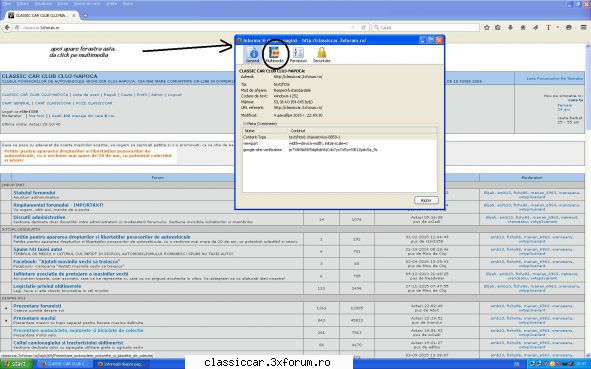Click the browser Back arrow button
The width and height of the screenshot is (591, 369).
point(7,28)
